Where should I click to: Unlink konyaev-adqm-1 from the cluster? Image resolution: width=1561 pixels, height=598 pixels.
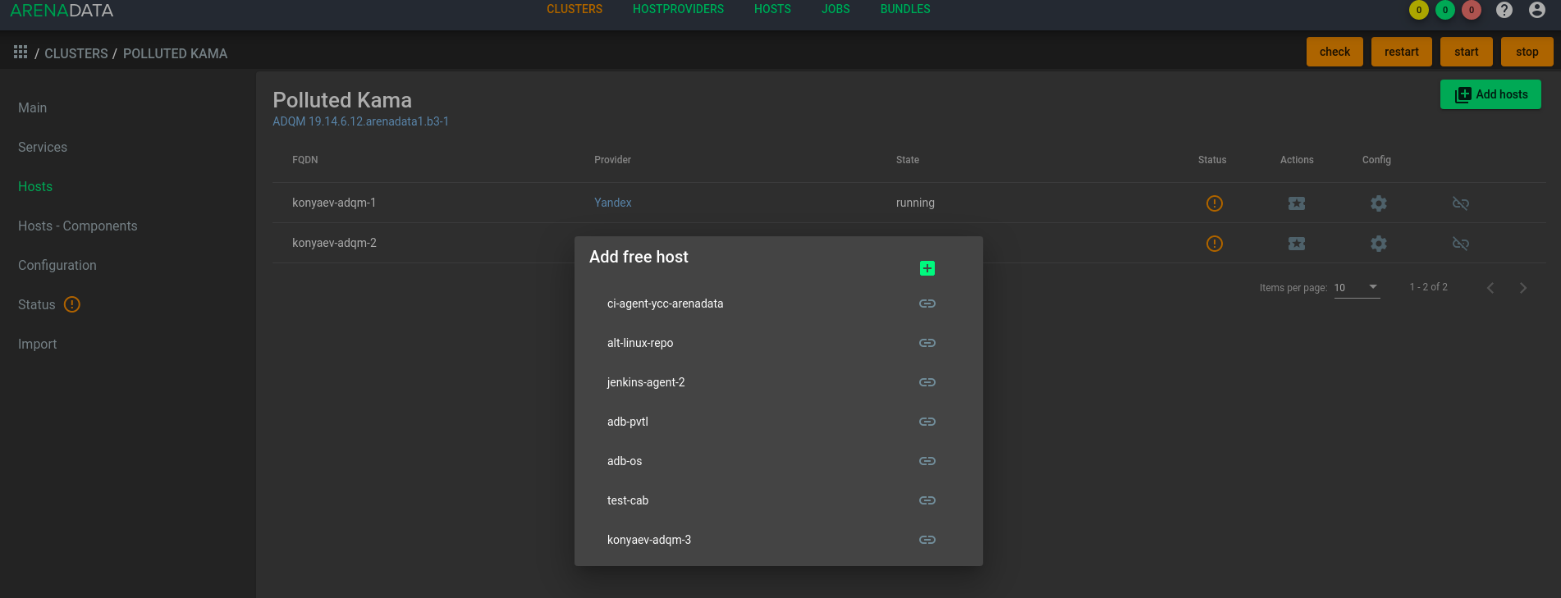tap(1460, 203)
